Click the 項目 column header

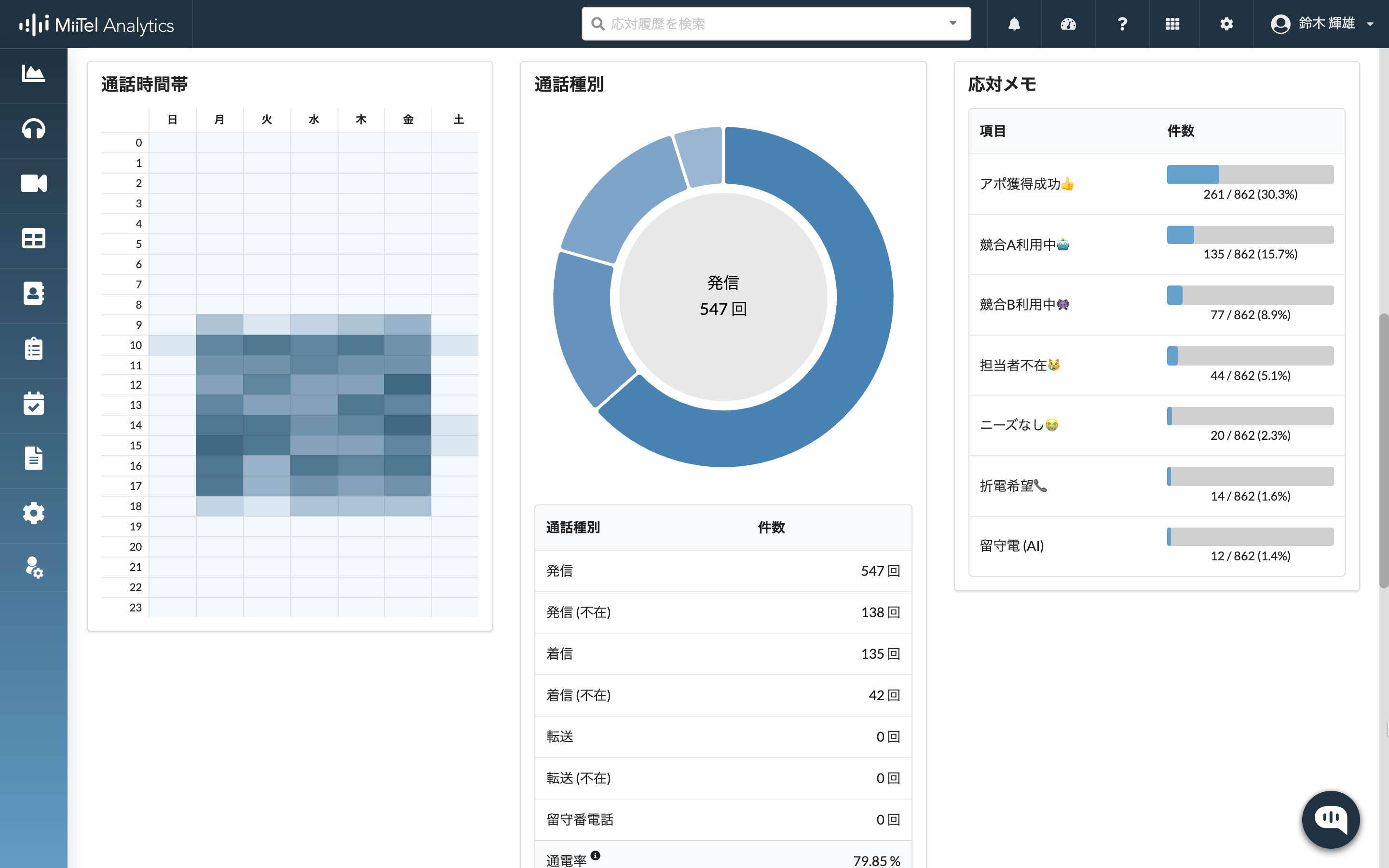(993, 131)
